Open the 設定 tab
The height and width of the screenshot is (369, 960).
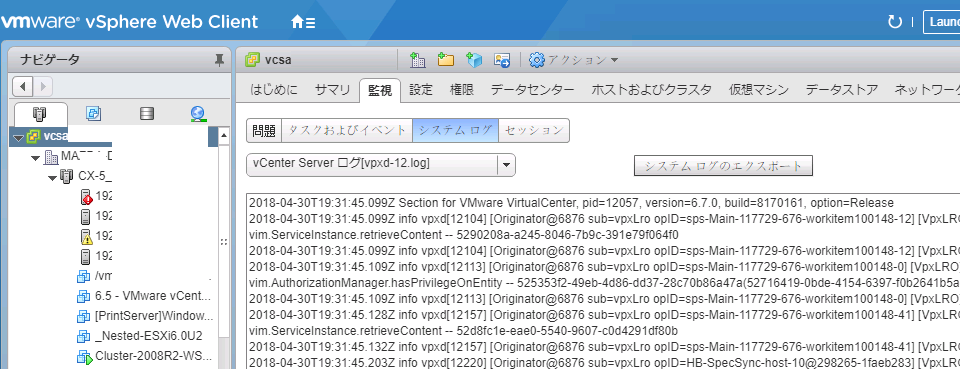[x=421, y=90]
